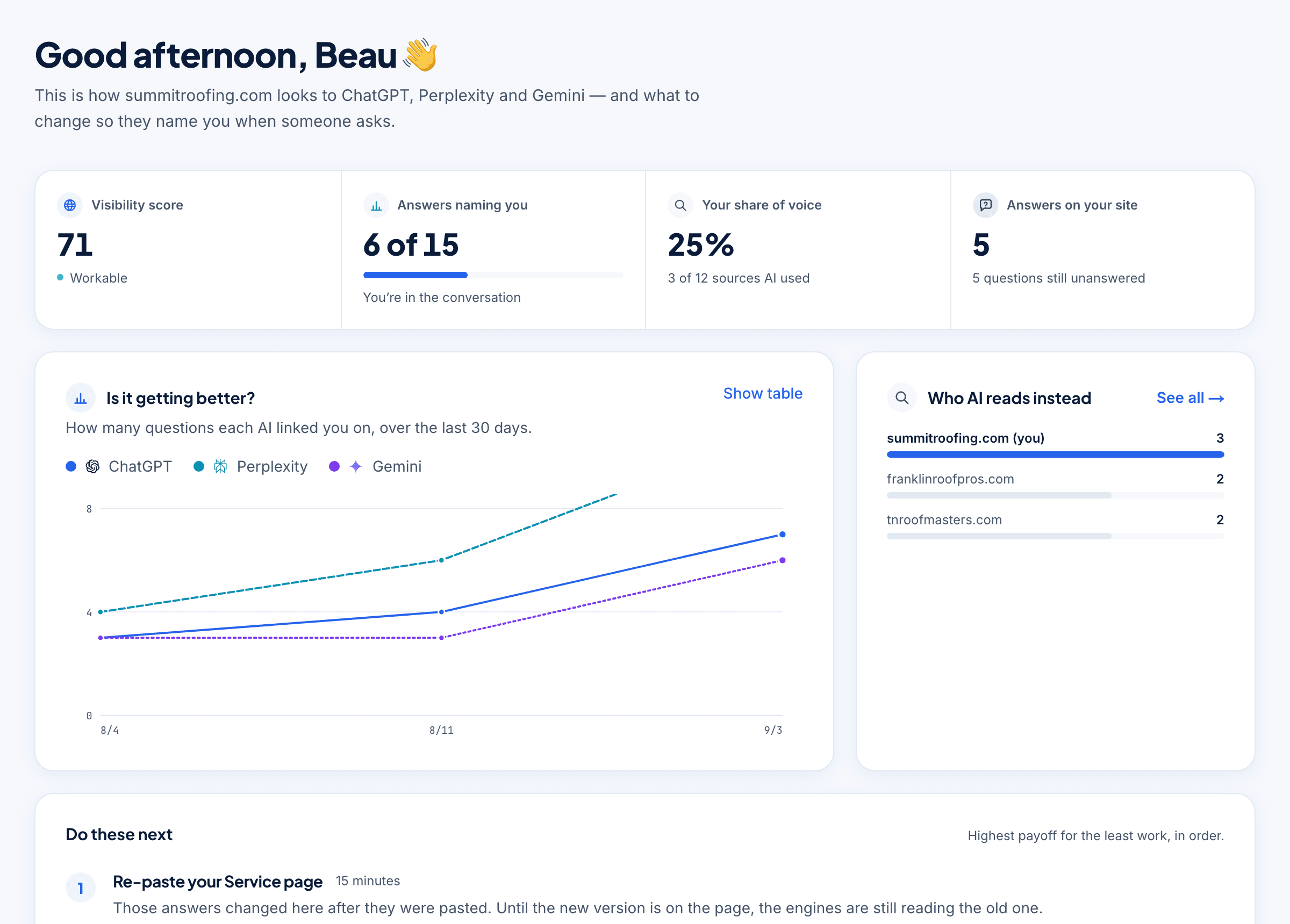Click the ChatGPT logo in the chart legend
The height and width of the screenshot is (924, 1290).
coord(92,467)
